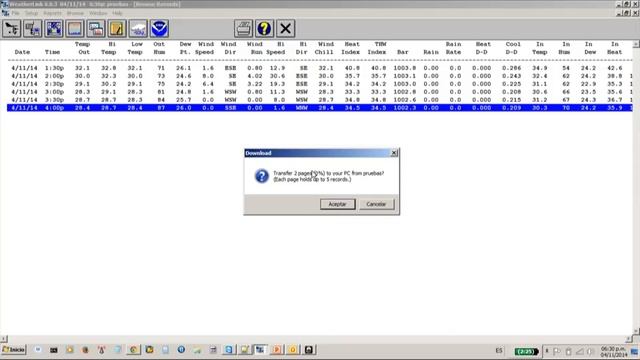
Task: Click the In Heat value 42.6
Action: (x=614, y=68)
